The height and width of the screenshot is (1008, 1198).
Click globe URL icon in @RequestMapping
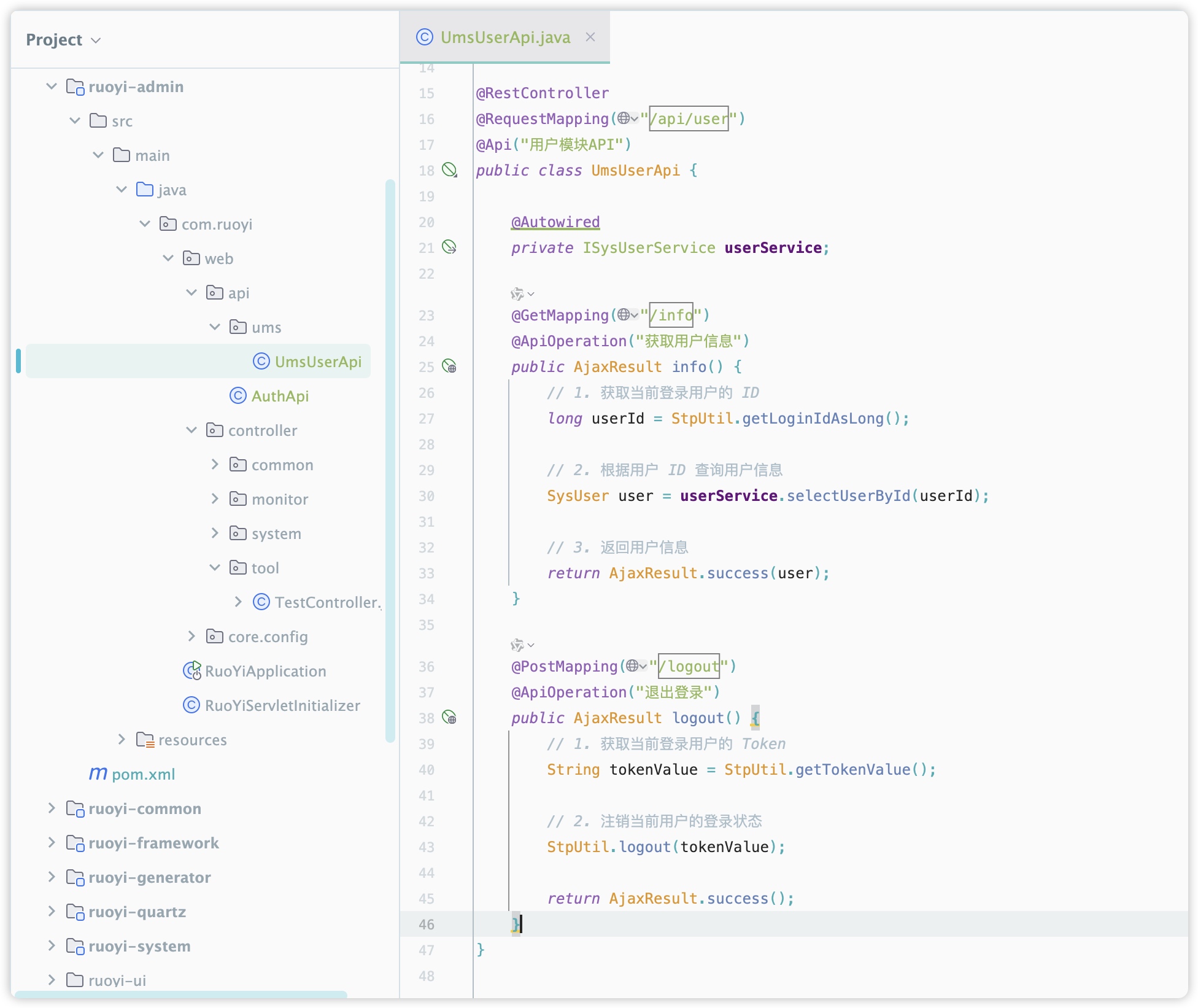pos(627,118)
